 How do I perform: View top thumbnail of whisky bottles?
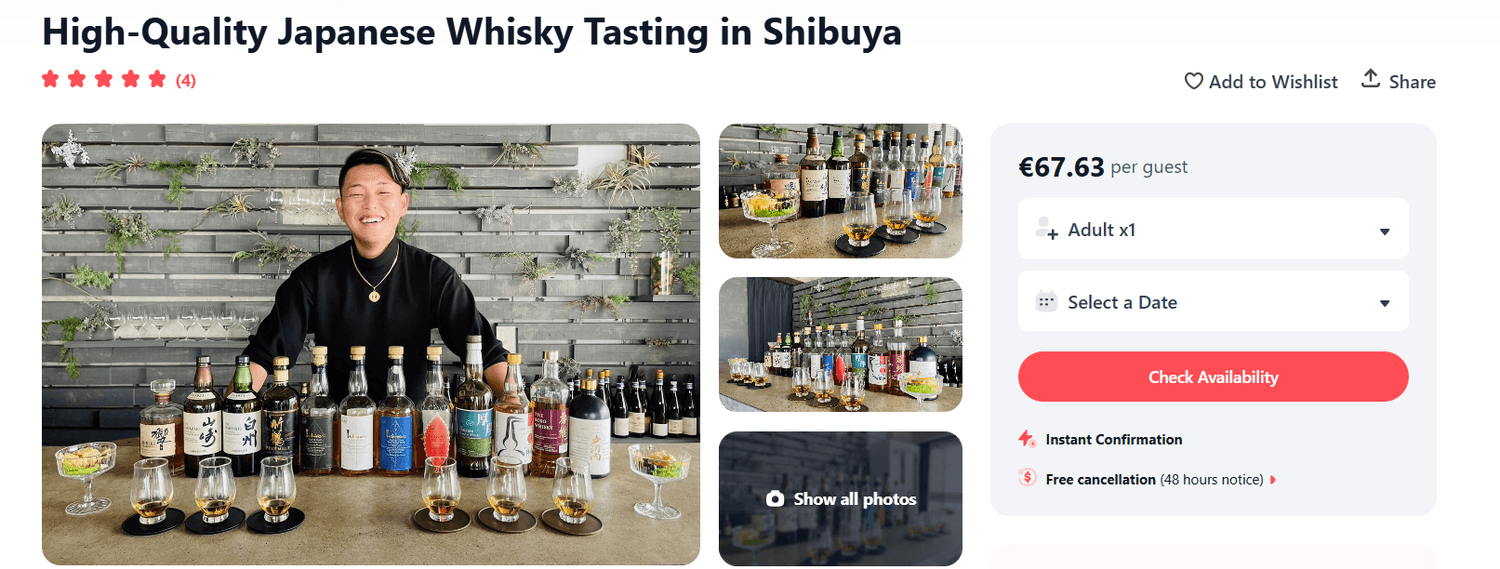point(841,191)
